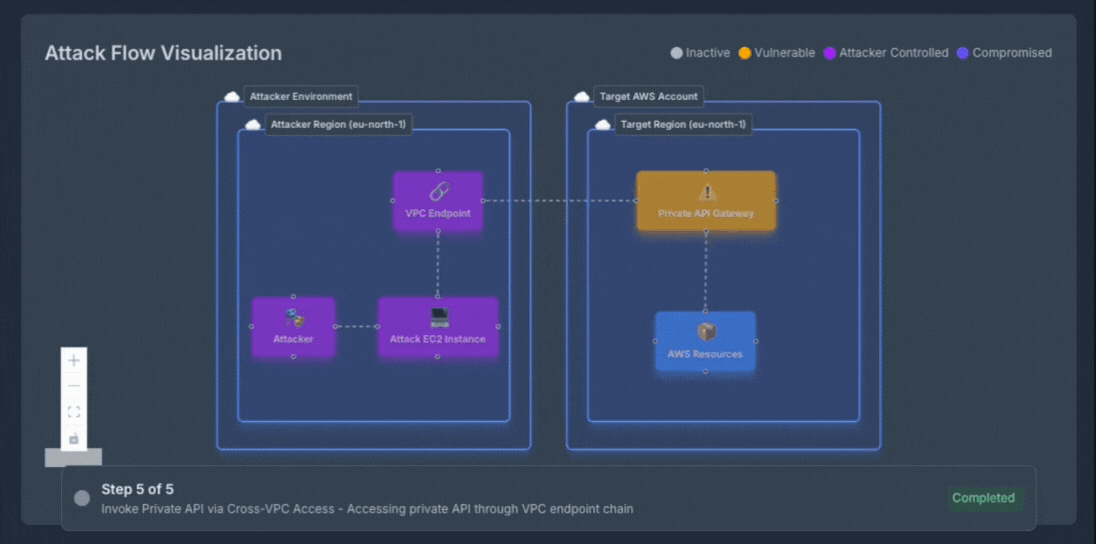
Task: Click the Attack Flow Visualization title
Action: (163, 53)
